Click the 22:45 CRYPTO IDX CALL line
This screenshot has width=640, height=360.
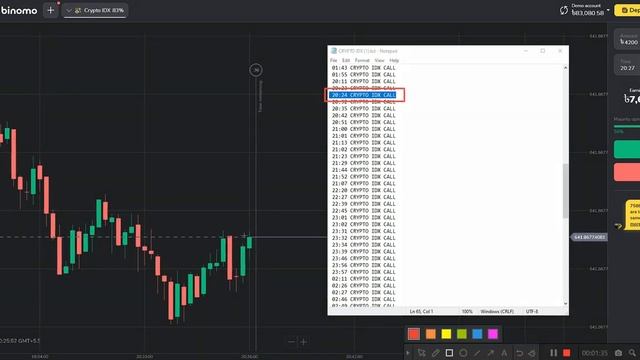[364, 211]
